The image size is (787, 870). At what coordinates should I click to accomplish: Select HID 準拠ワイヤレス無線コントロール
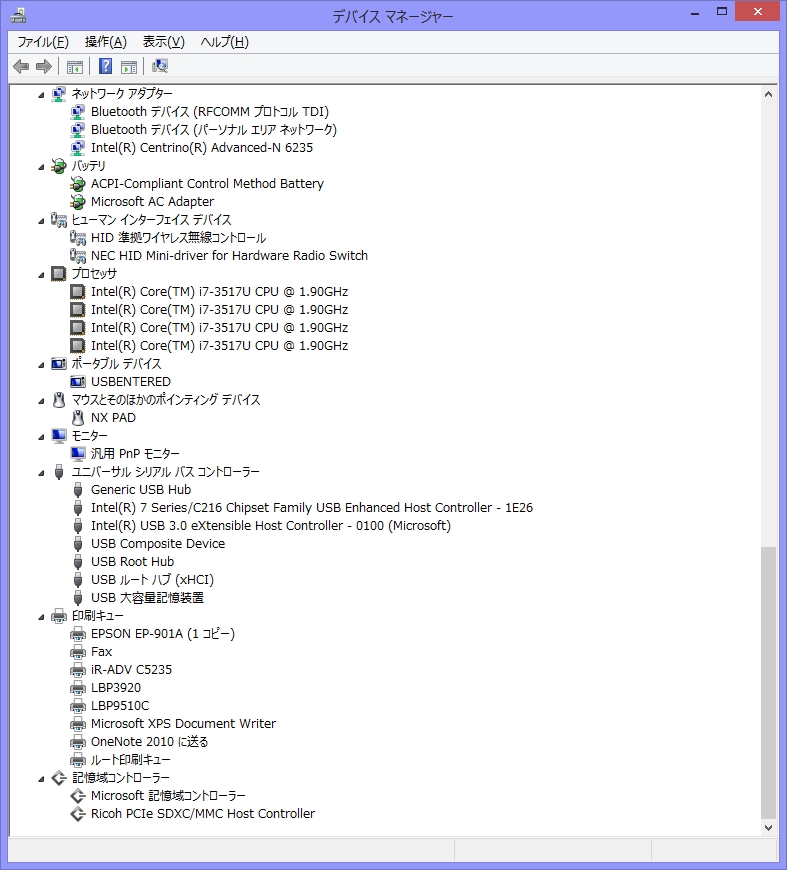pyautogui.click(x=178, y=237)
